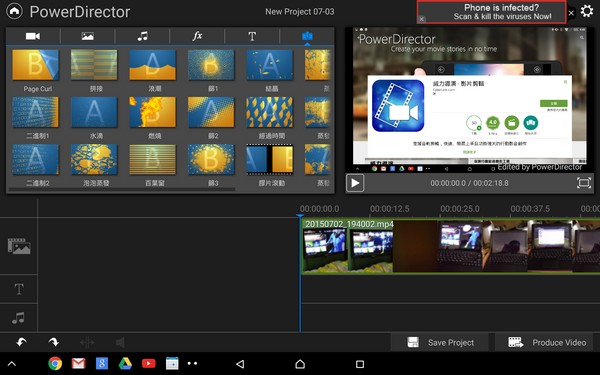This screenshot has width=600, height=375.
Task: Tap the preview video image
Action: 470,99
